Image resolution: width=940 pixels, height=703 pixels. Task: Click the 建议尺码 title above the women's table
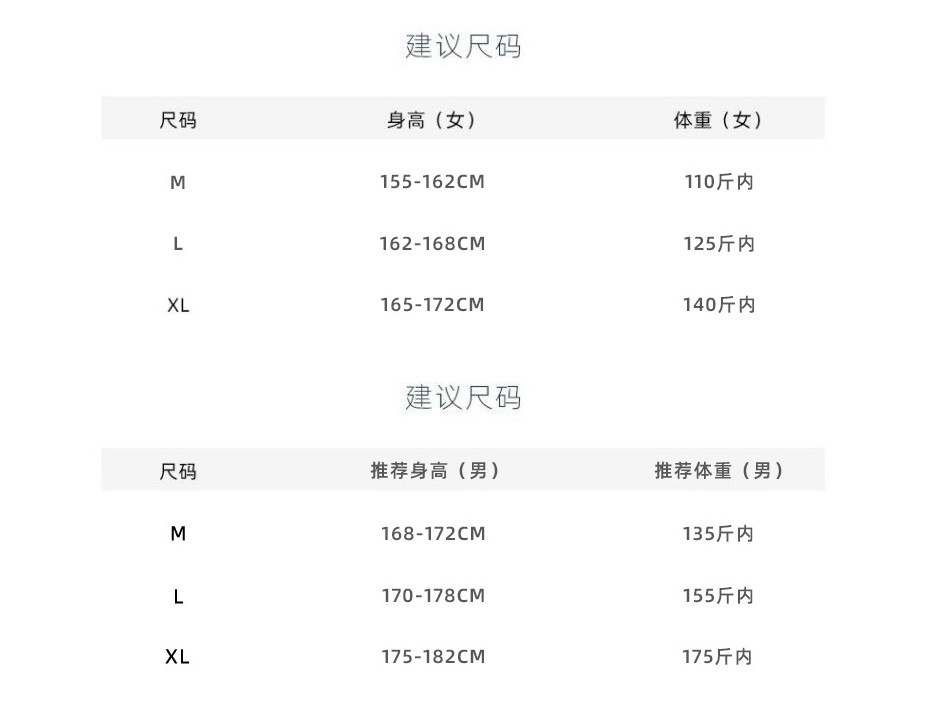[463, 46]
